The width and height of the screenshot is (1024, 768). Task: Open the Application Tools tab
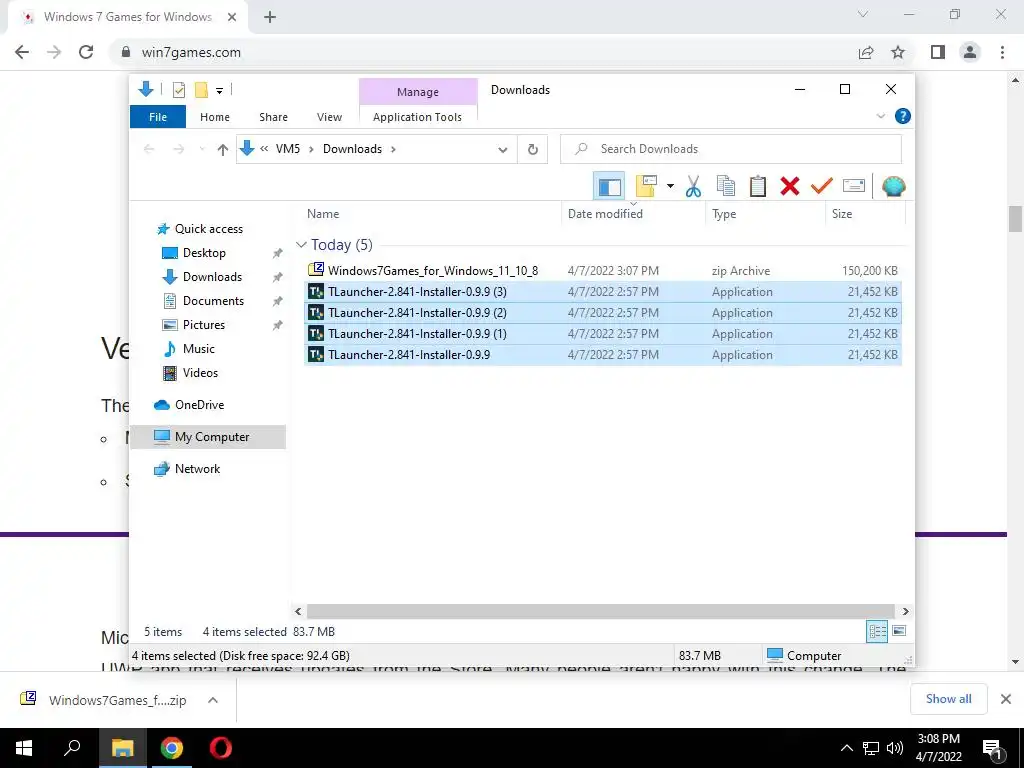(417, 117)
